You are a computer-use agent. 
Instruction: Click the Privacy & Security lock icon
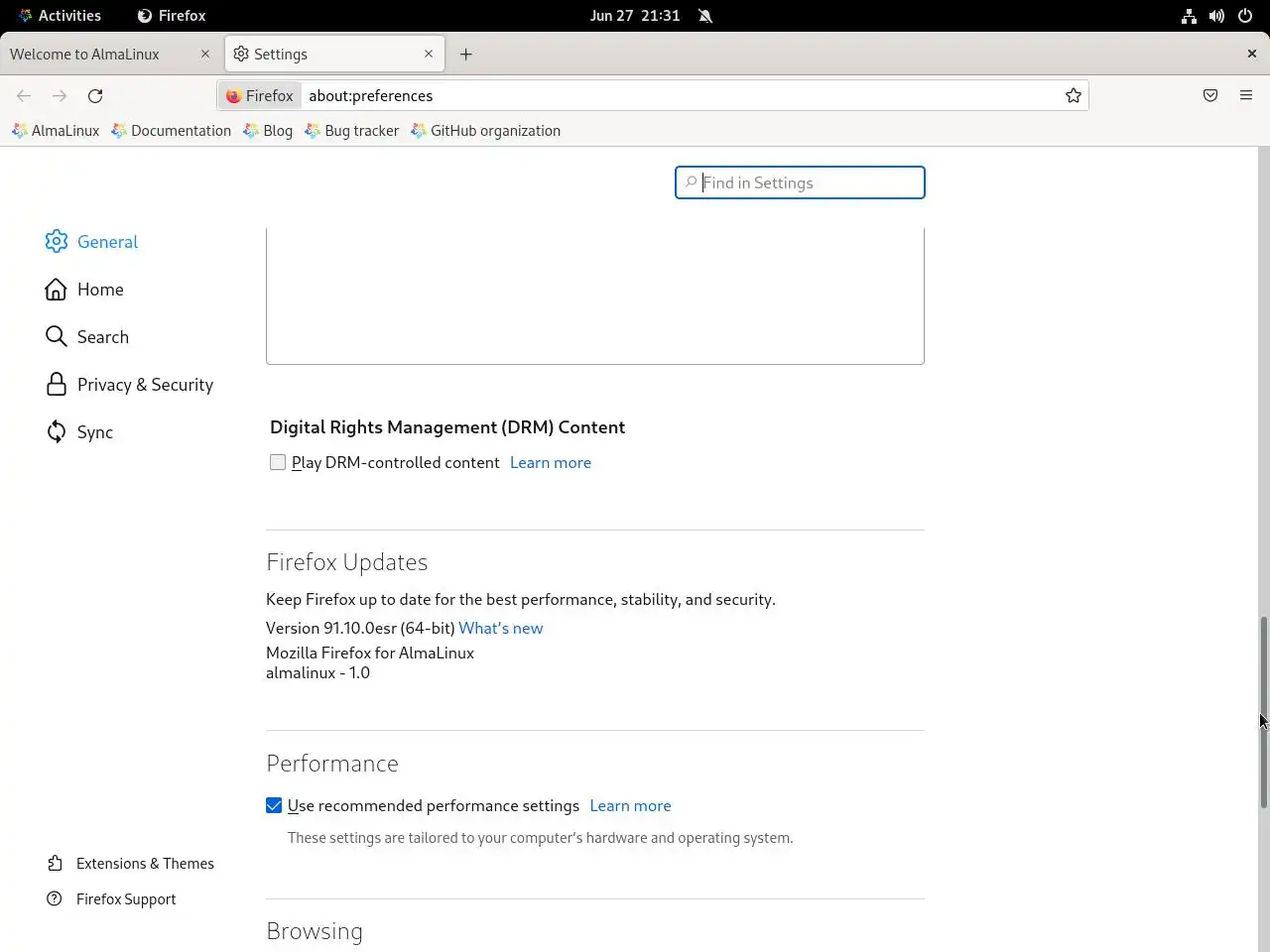pos(57,385)
